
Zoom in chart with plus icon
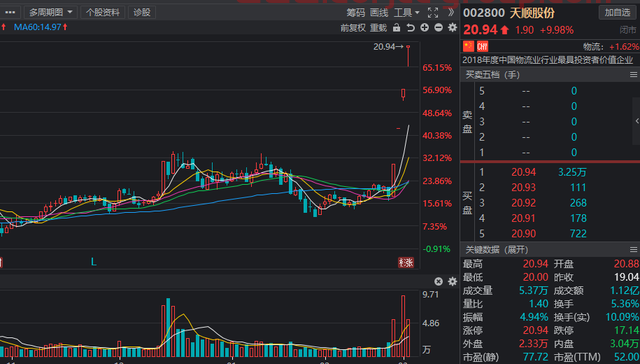[x=424, y=28]
